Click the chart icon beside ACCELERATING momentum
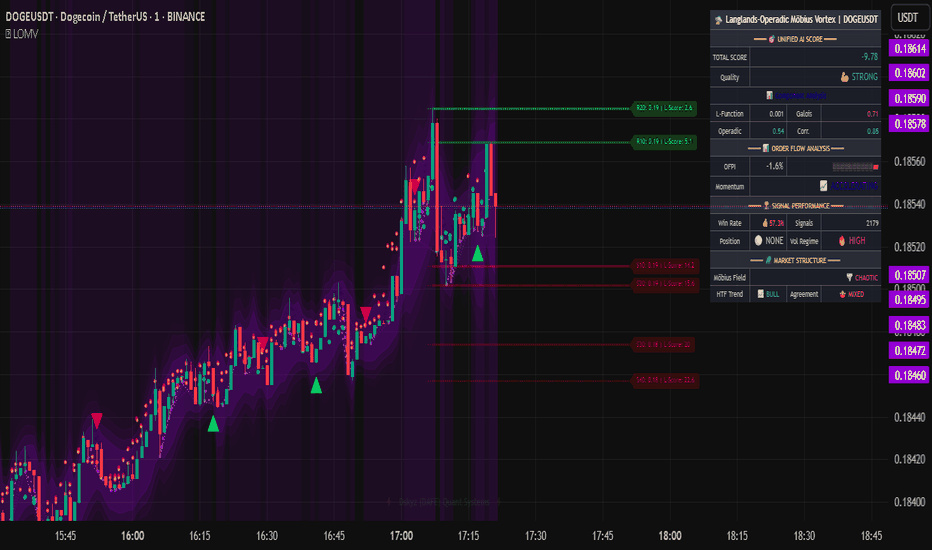 (x=823, y=186)
